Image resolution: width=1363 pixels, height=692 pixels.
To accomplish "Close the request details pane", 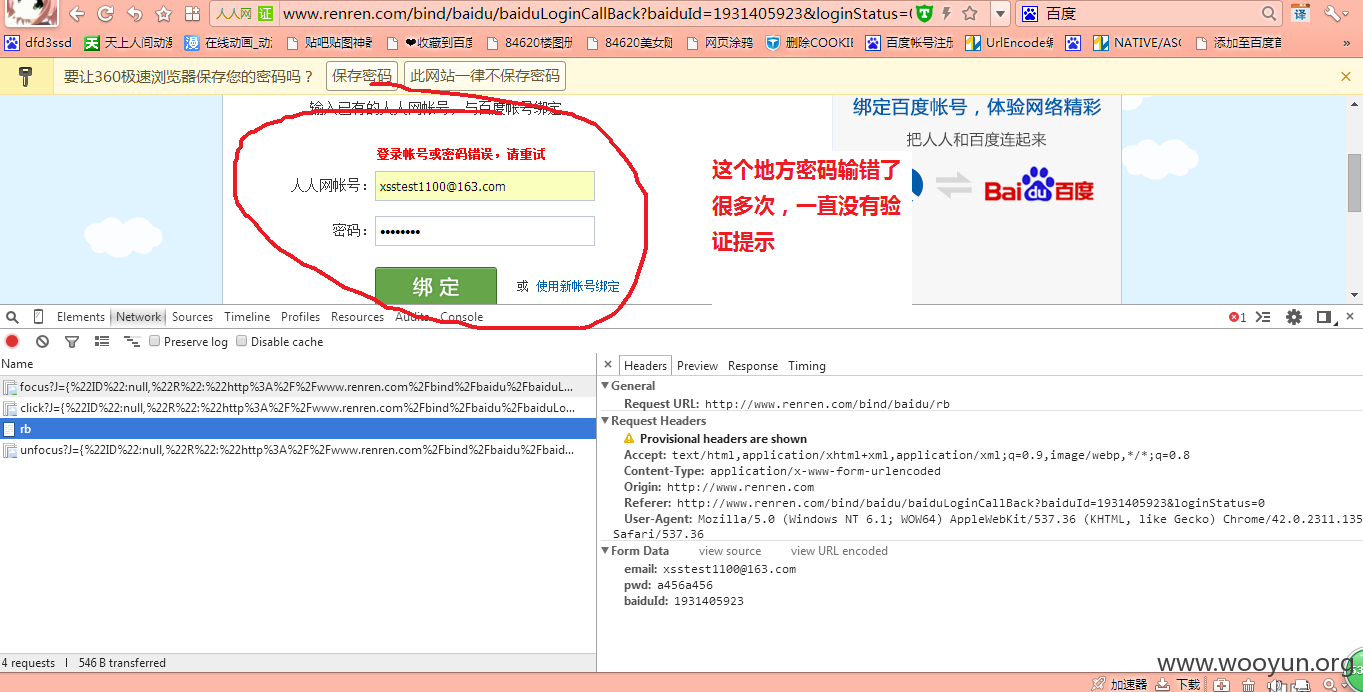I will pyautogui.click(x=607, y=365).
